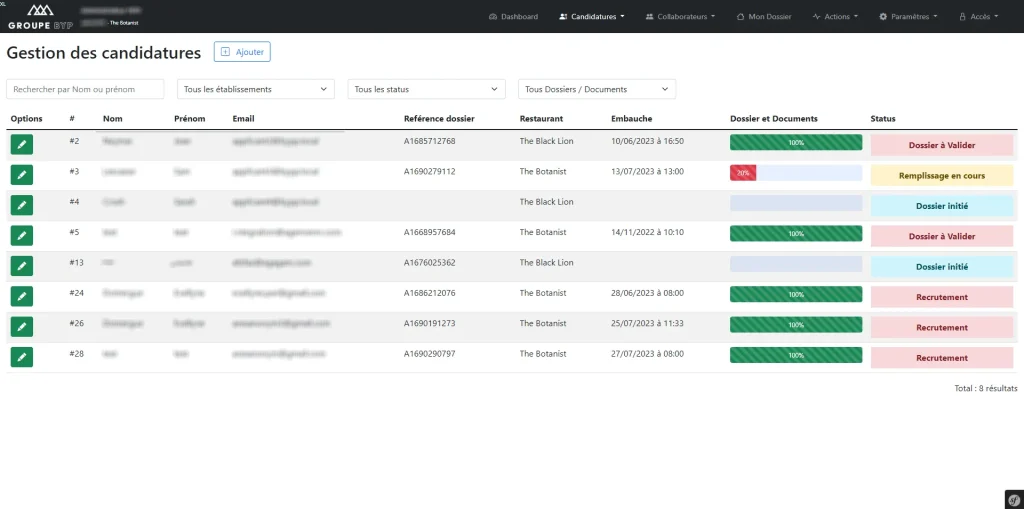Click hire date 25/07/2023 à 11:33
This screenshot has height=509, width=1024.
647,323
